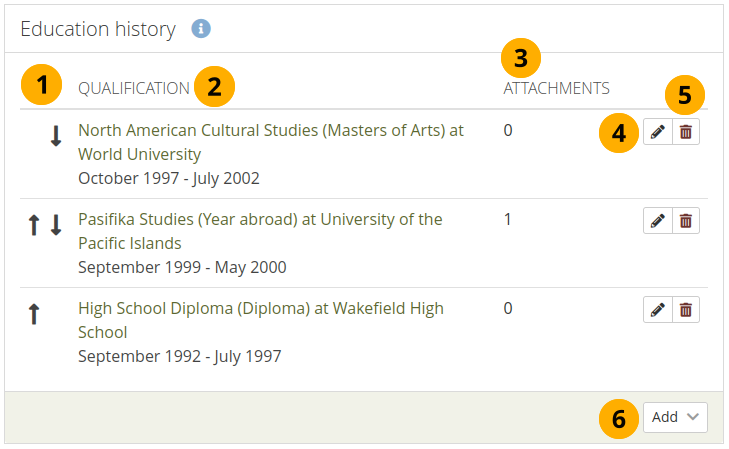The width and height of the screenshot is (729, 449).
Task: Click the October 1997 - July 2002 date text
Action: click(x=169, y=179)
